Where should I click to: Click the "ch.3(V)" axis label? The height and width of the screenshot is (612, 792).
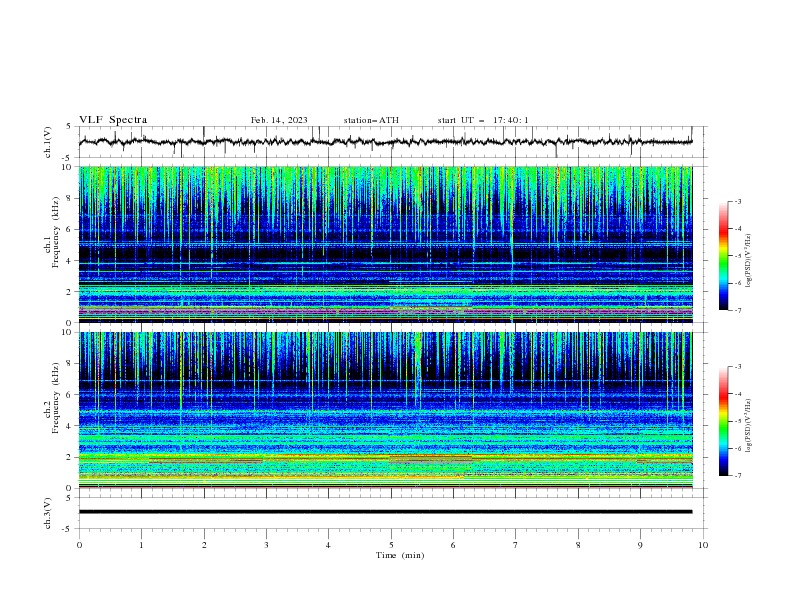tap(48, 513)
